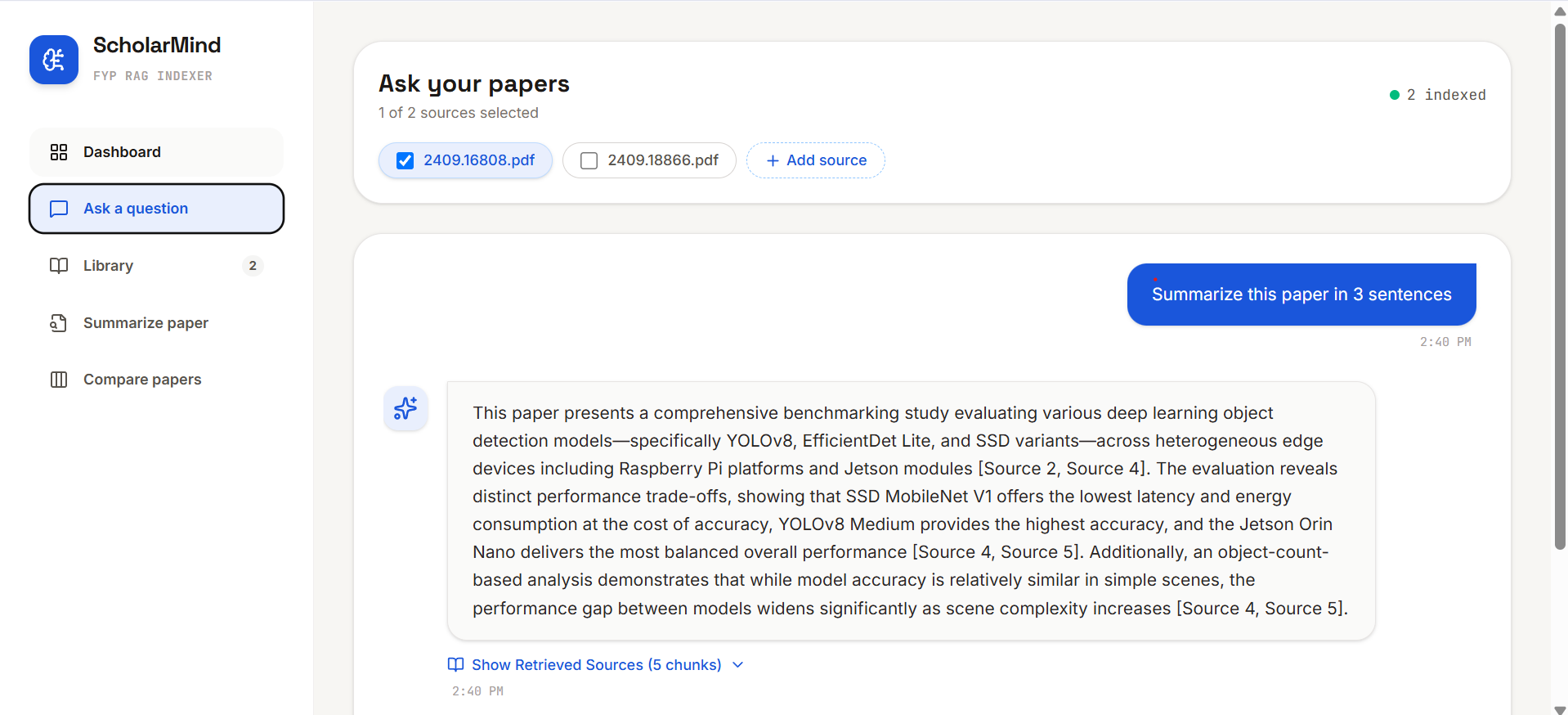Click the scrollbar down arrow

click(x=1560, y=709)
